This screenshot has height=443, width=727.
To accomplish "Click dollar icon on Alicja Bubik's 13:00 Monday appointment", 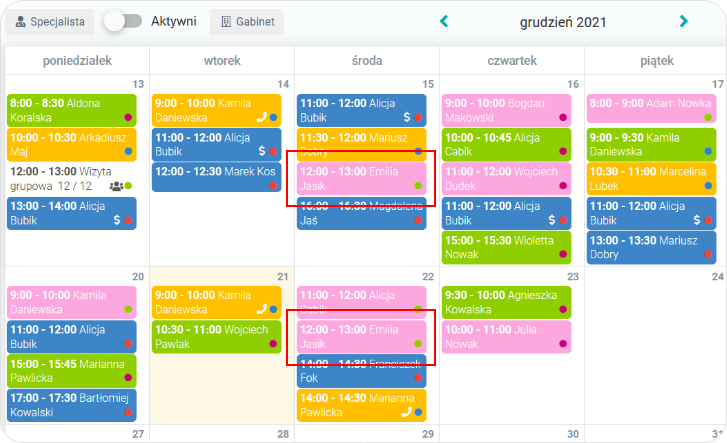I will (x=116, y=220).
